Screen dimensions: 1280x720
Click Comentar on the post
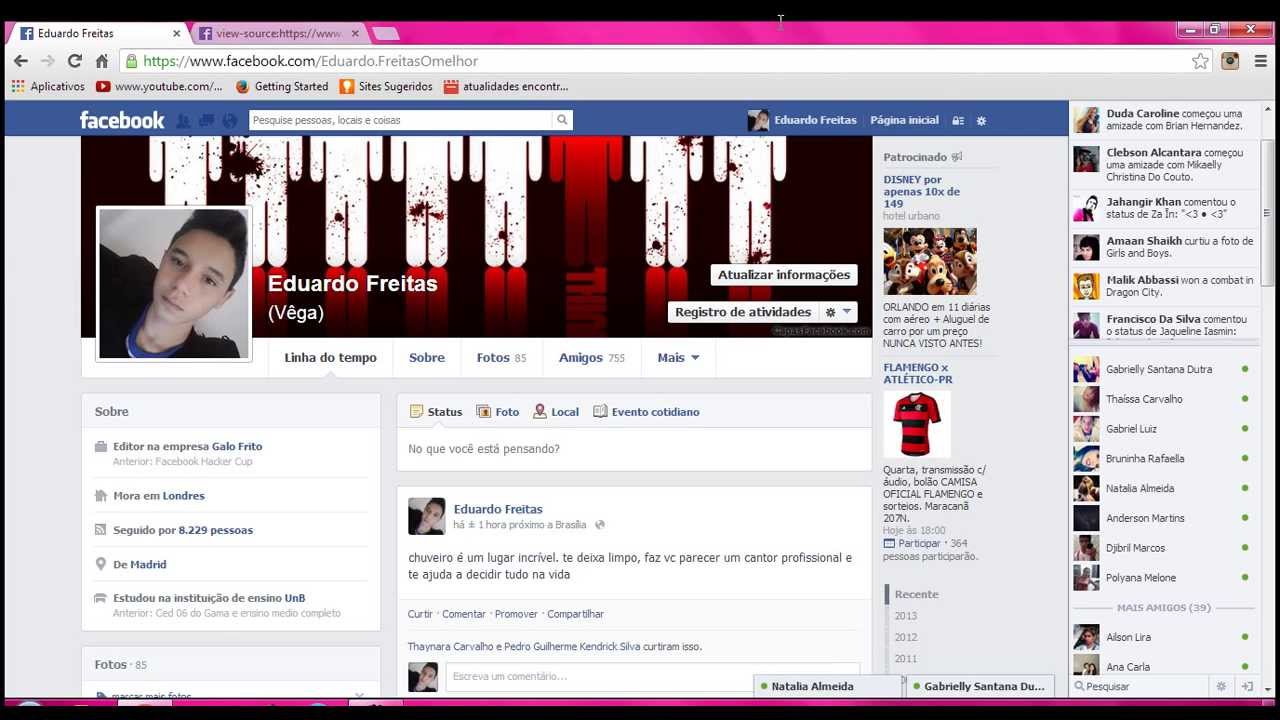pyautogui.click(x=464, y=614)
